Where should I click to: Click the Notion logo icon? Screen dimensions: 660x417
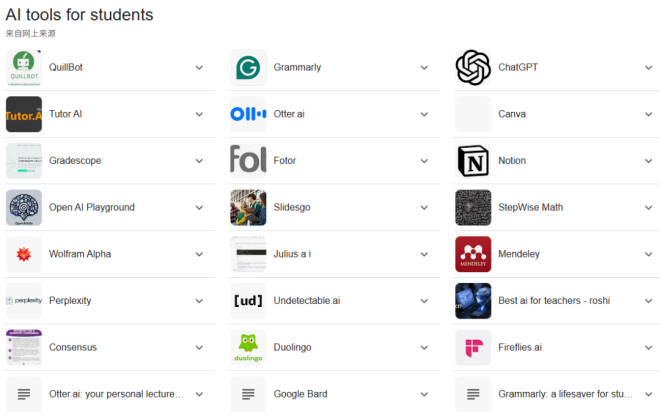pos(473,161)
